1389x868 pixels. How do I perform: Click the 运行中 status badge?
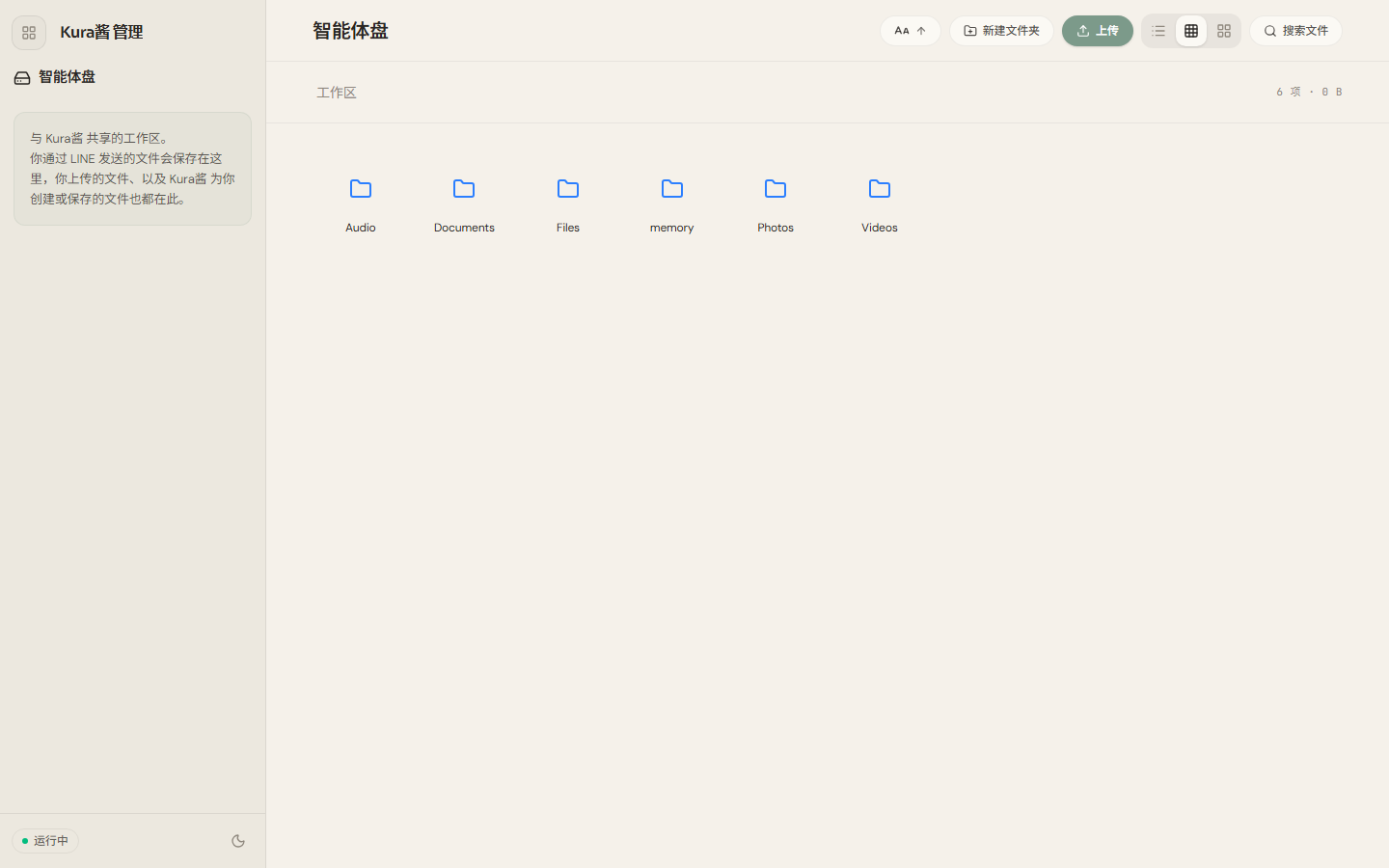pyautogui.click(x=45, y=841)
